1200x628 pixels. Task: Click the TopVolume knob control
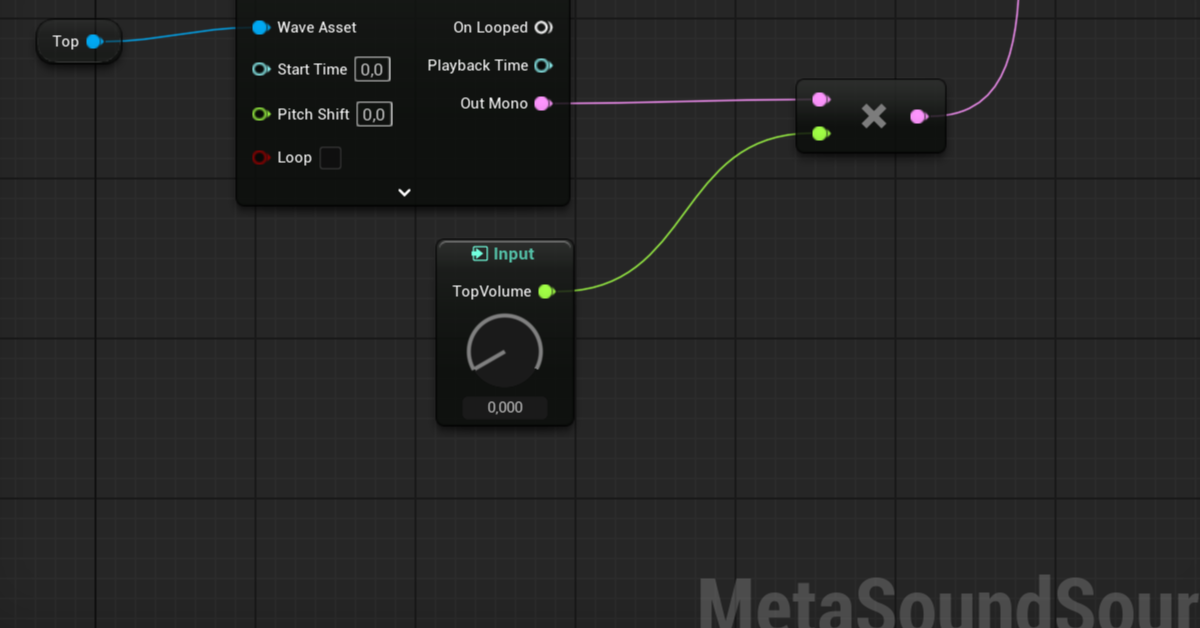click(505, 352)
